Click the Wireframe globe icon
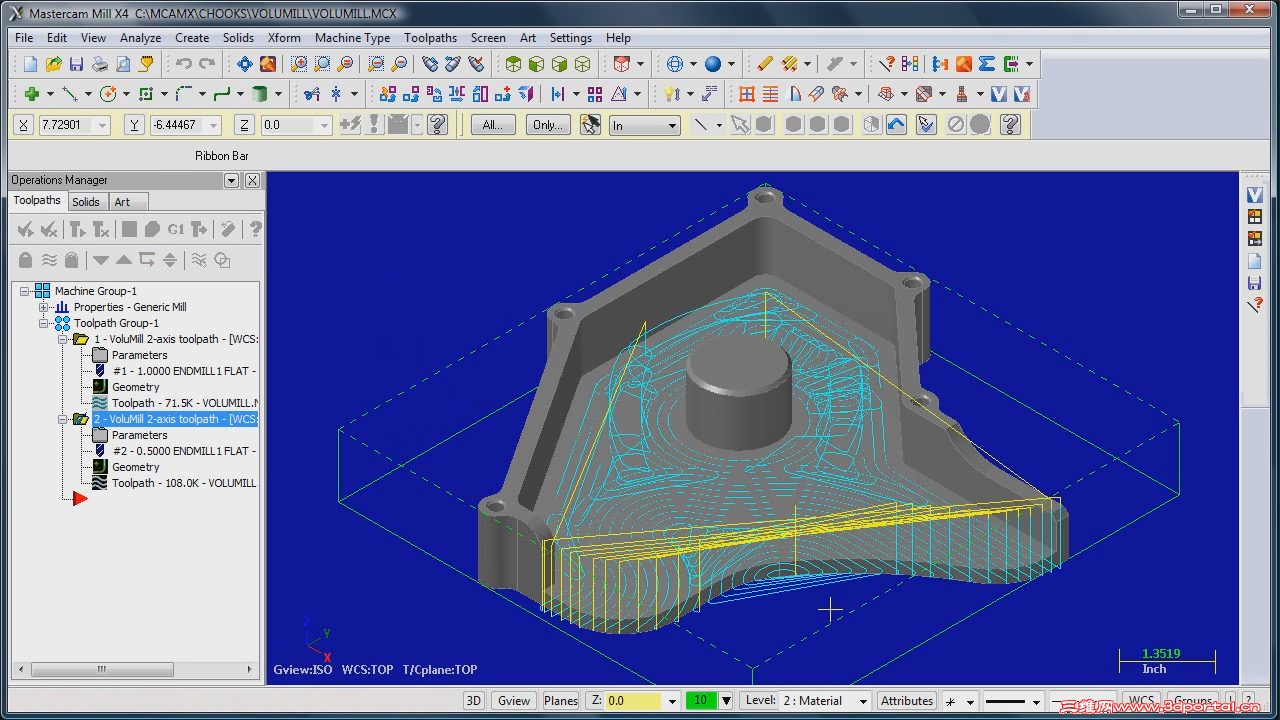 tap(675, 64)
